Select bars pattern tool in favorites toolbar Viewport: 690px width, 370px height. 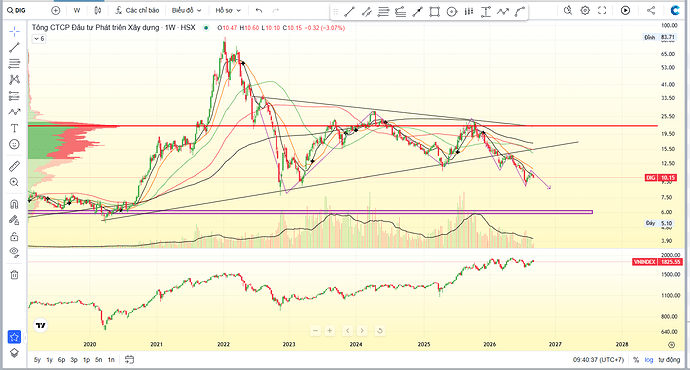tap(469, 12)
